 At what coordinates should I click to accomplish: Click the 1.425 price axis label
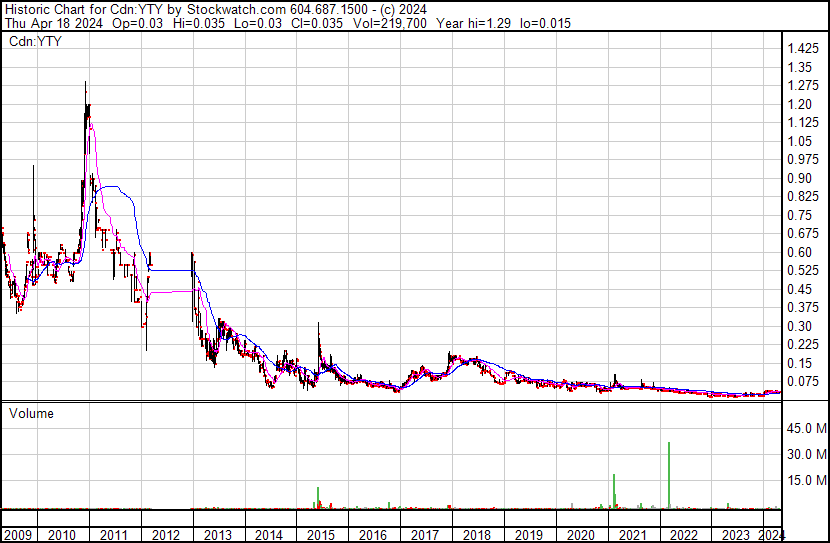803,49
